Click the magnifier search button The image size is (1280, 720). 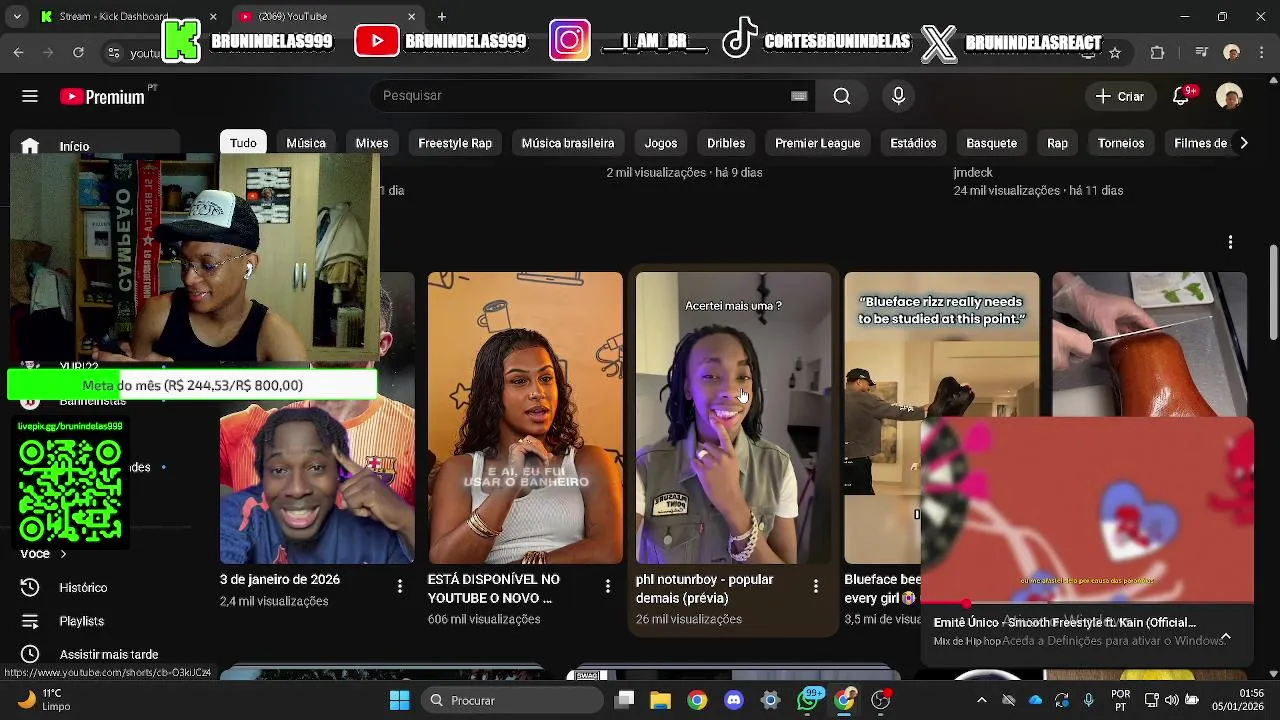click(x=842, y=96)
